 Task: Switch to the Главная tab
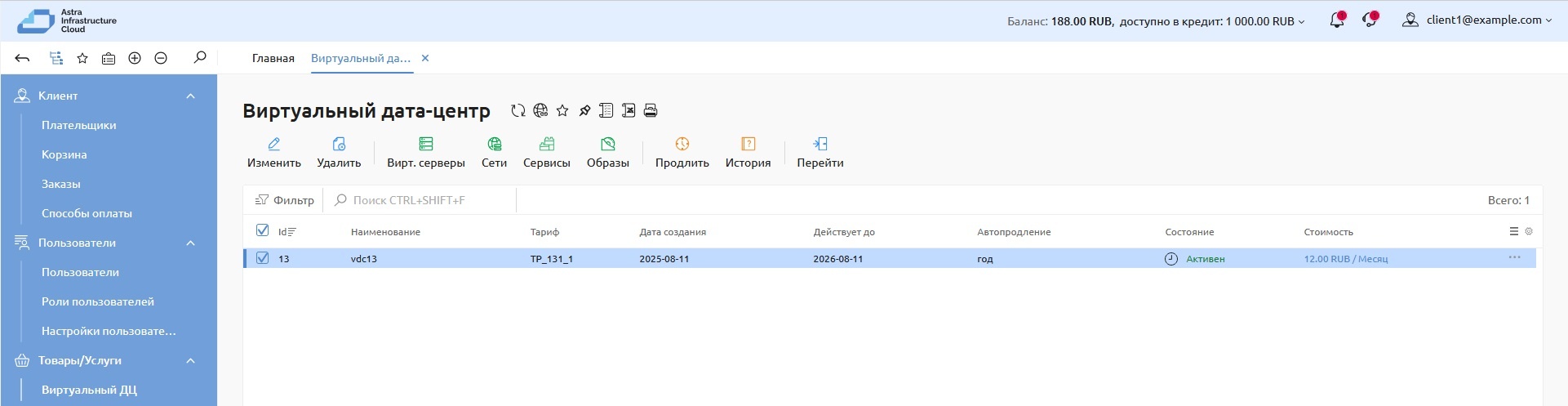[273, 58]
